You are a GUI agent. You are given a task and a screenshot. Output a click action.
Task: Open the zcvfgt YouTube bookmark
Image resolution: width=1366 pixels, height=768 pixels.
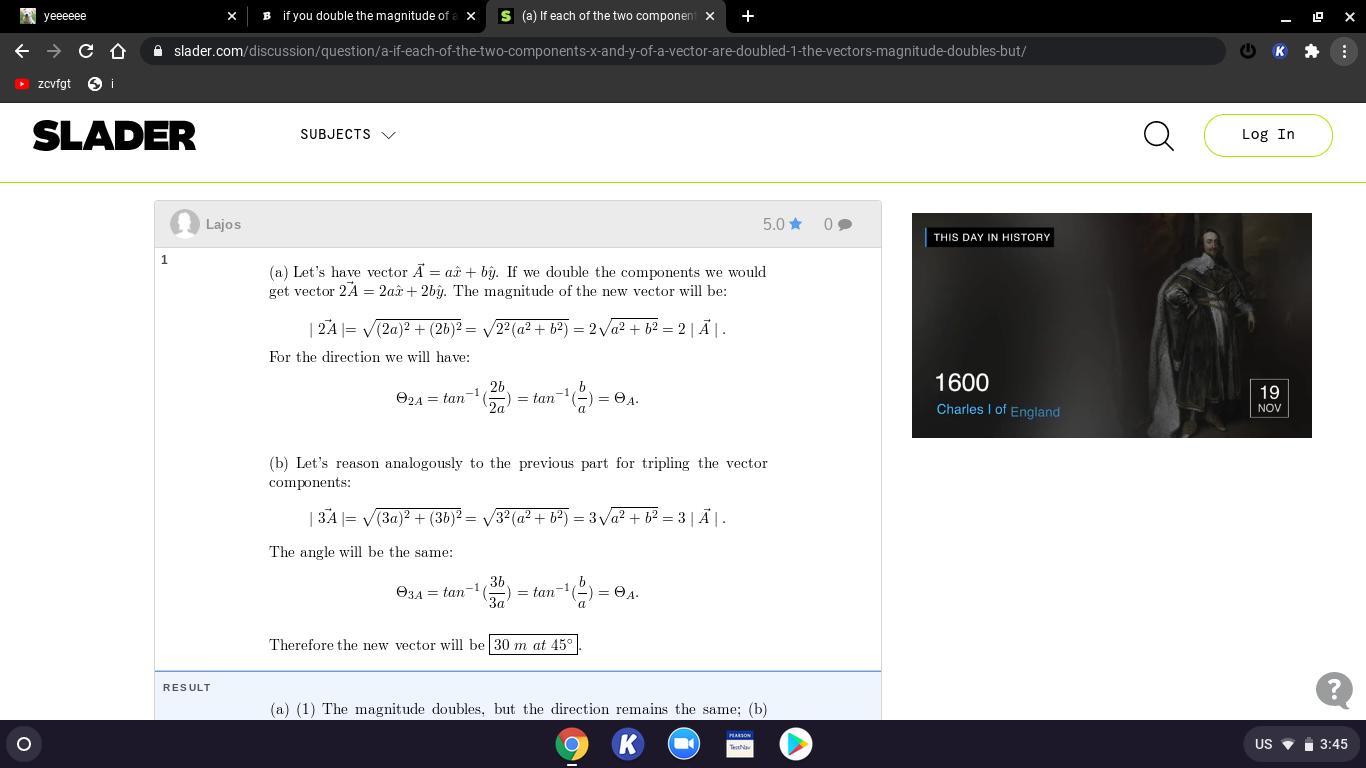(43, 84)
